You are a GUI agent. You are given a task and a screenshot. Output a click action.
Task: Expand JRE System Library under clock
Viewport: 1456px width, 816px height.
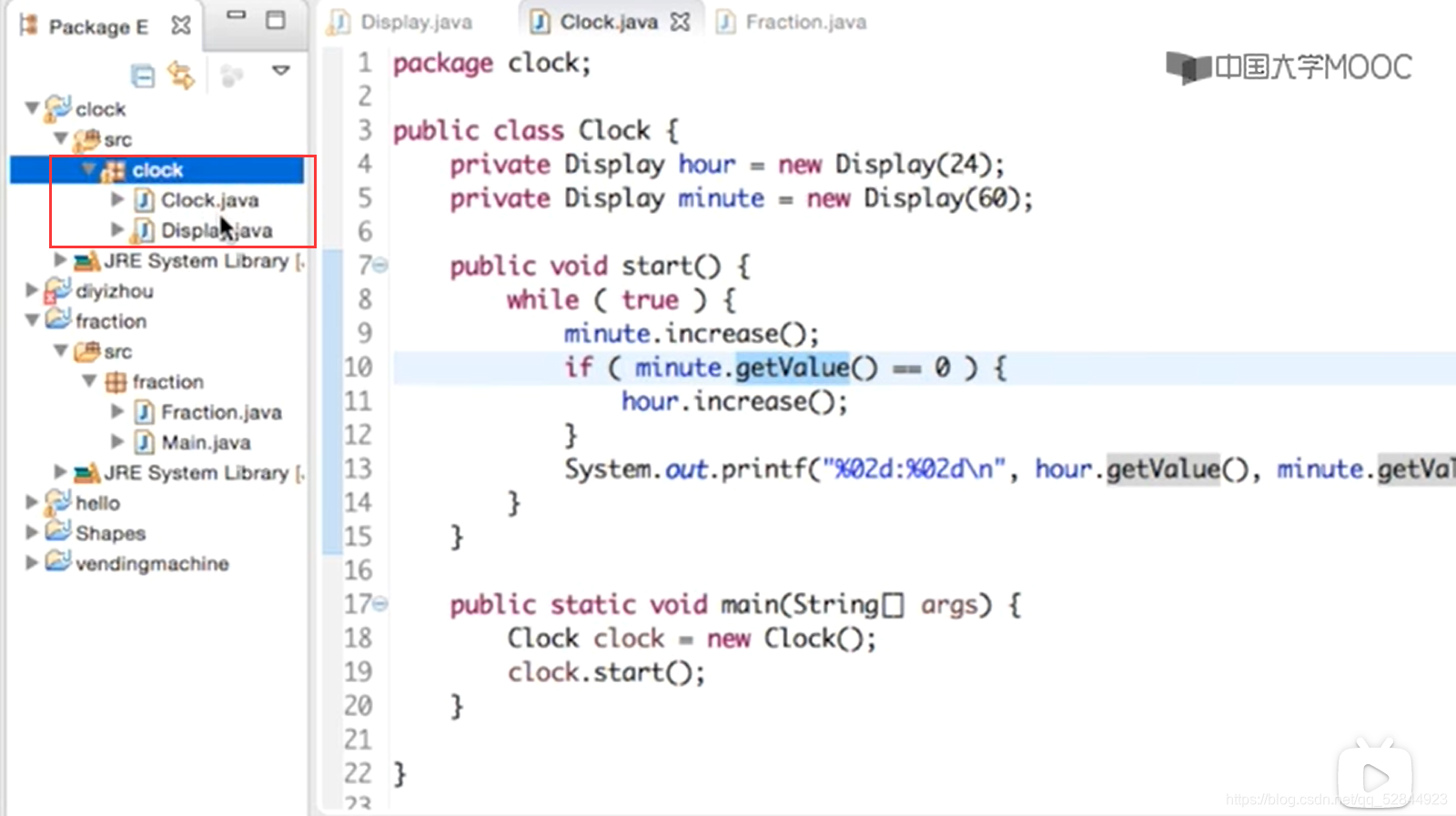point(60,260)
